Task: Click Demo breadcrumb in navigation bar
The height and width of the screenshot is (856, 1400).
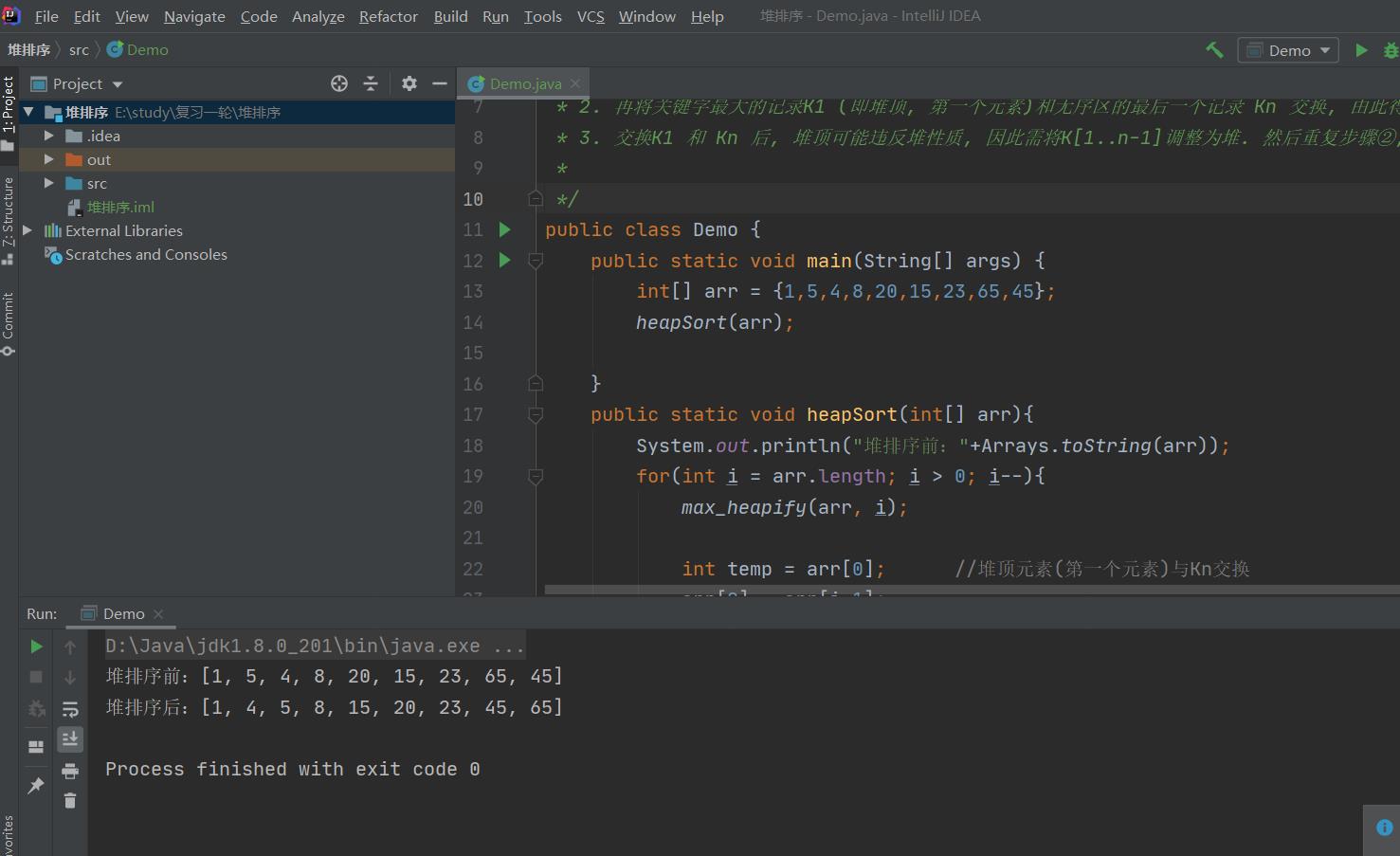Action: 138,49
